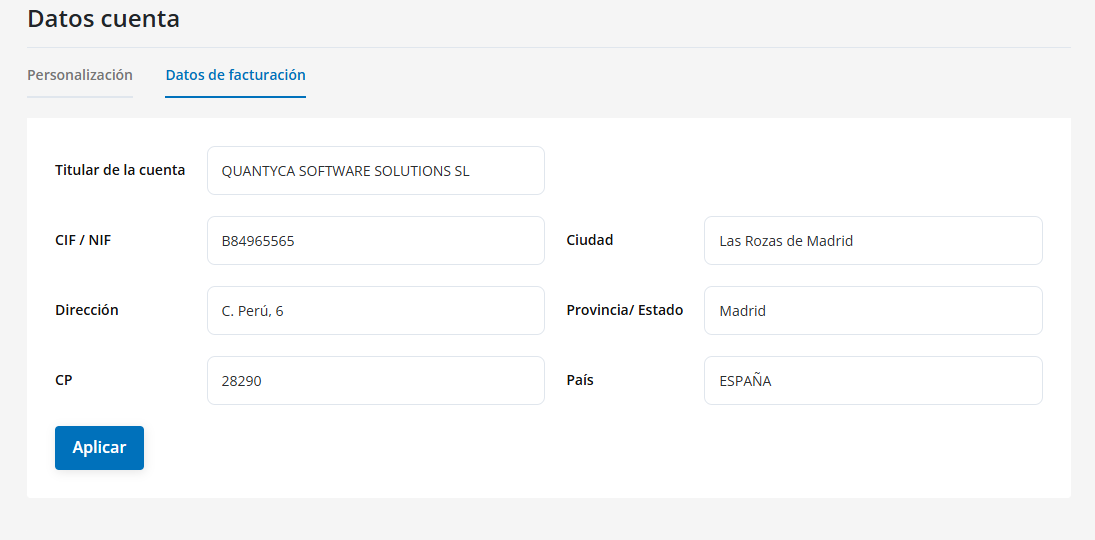Select the Datos de facturación tab
Viewport: 1095px width, 540px height.
(x=235, y=75)
